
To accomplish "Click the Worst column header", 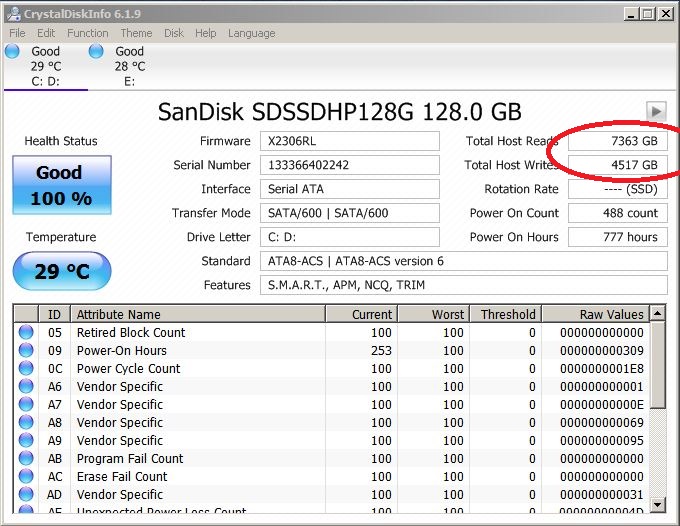I will click(434, 314).
